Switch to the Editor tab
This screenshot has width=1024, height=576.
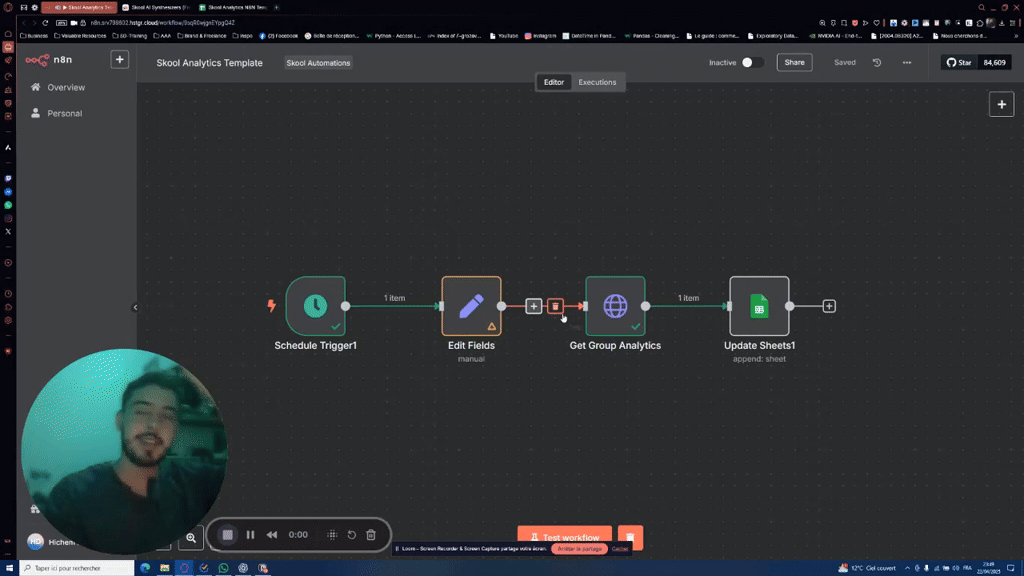554,82
